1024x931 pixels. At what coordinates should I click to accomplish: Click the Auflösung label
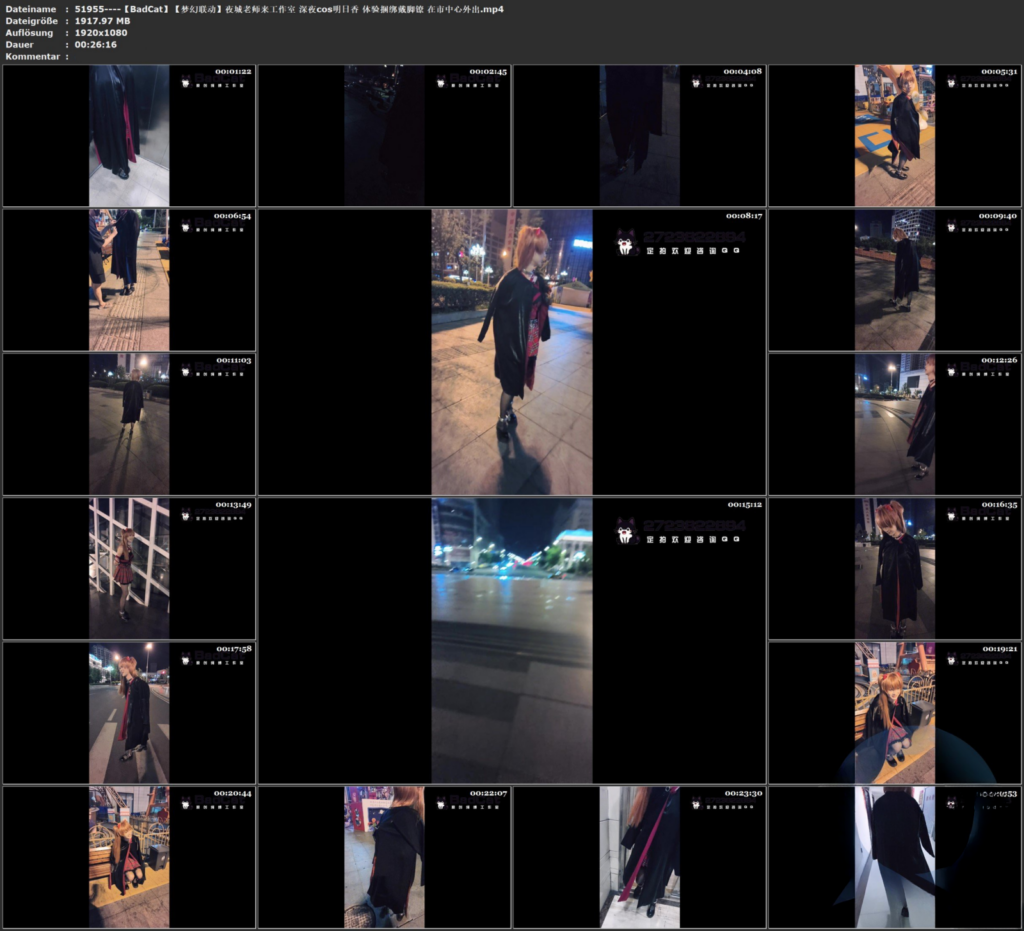(x=29, y=33)
